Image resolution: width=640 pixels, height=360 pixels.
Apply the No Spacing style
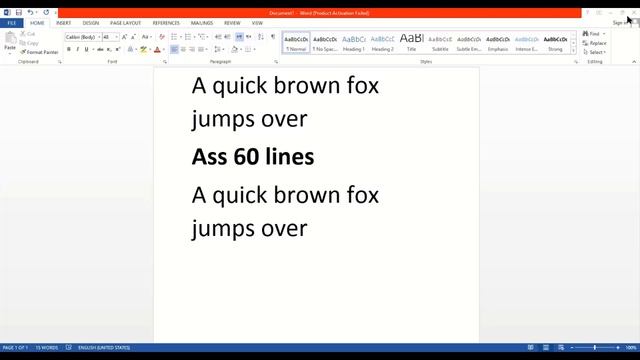pyautogui.click(x=325, y=43)
